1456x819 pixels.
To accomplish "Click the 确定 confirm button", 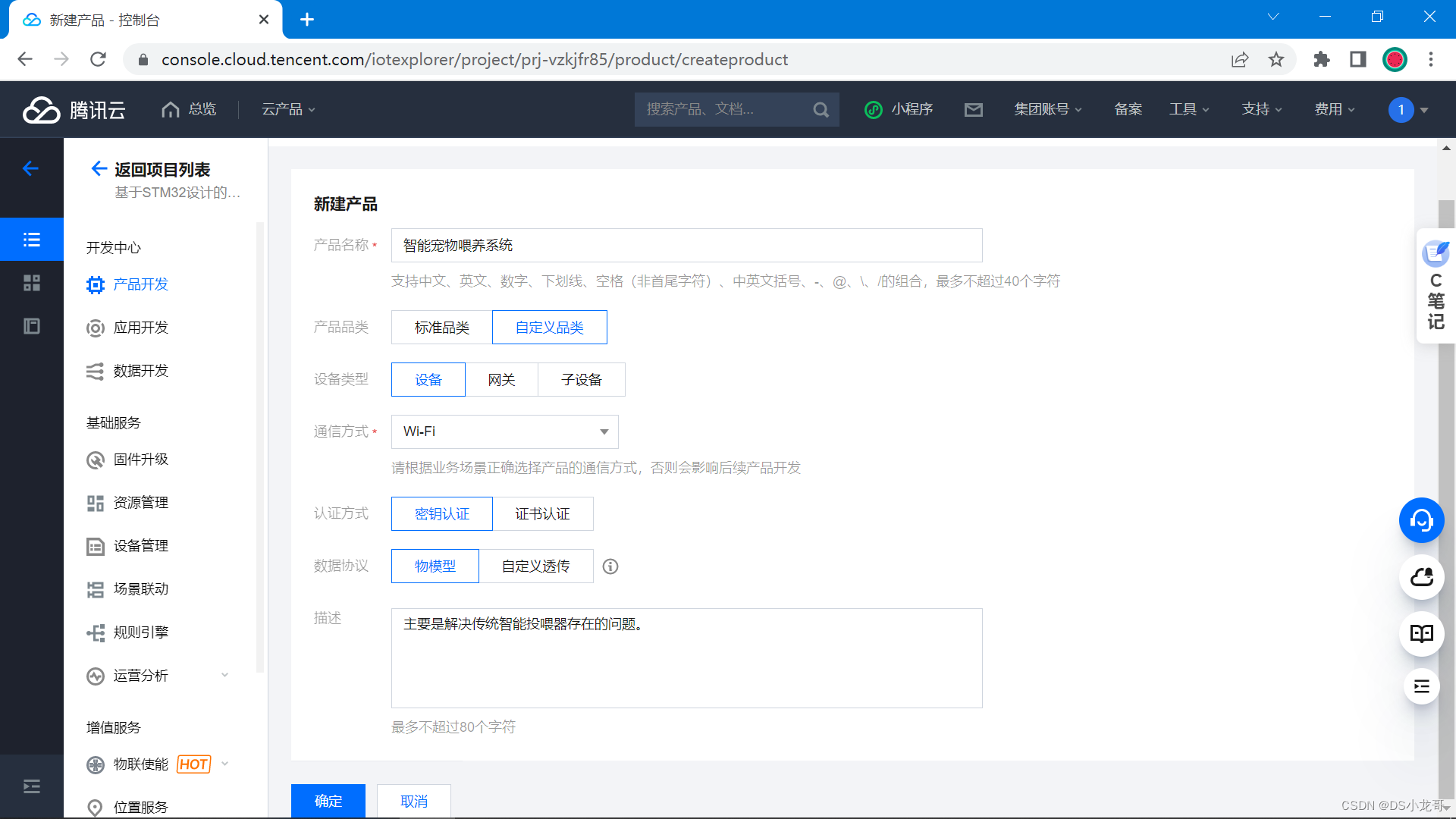I will coord(328,801).
